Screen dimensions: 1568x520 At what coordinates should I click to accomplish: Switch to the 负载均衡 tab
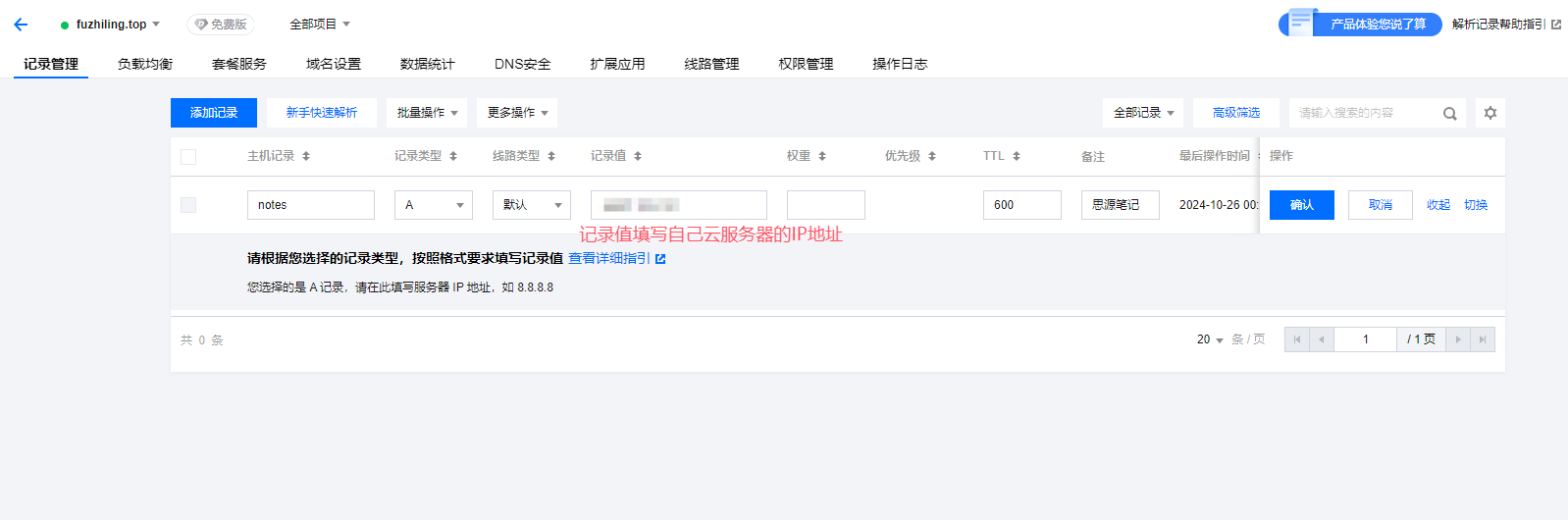[145, 64]
